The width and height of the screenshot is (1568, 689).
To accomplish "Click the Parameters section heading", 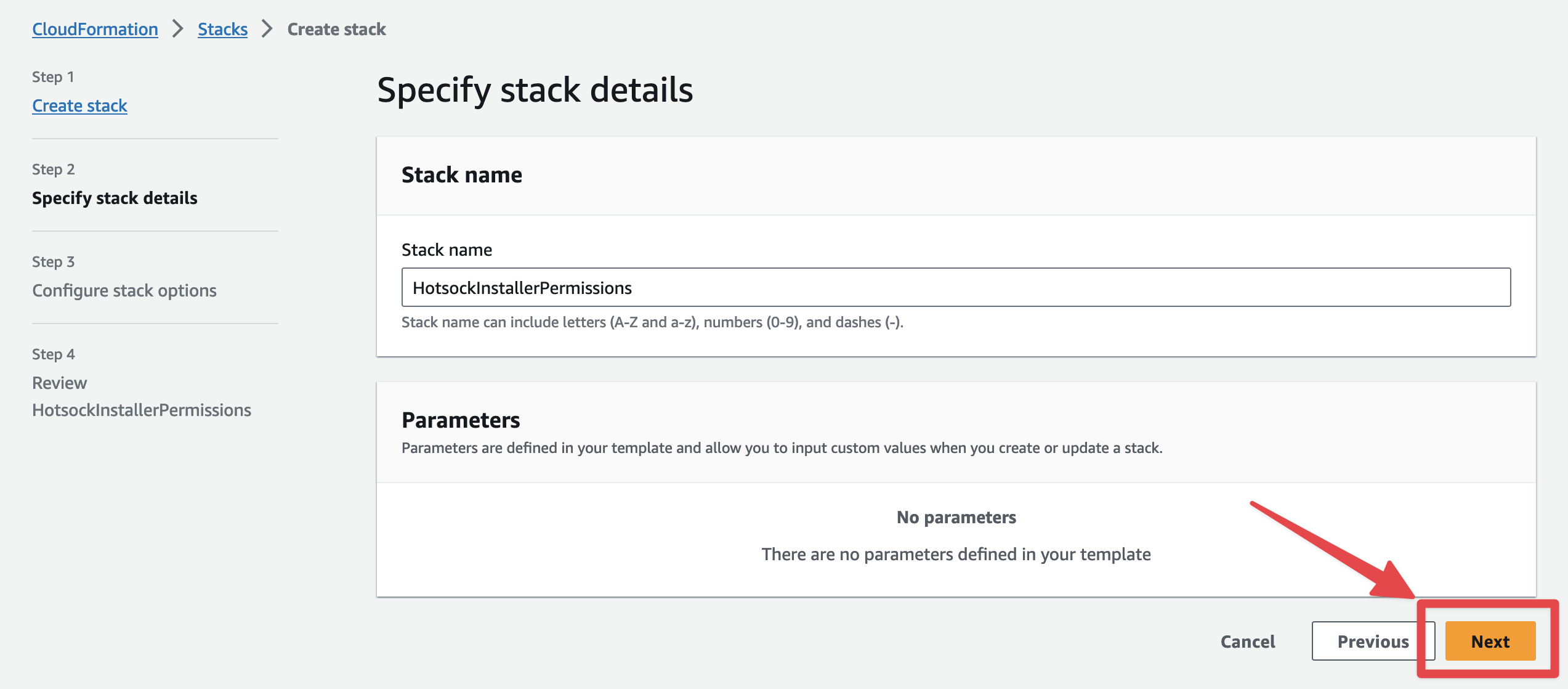I will click(461, 420).
